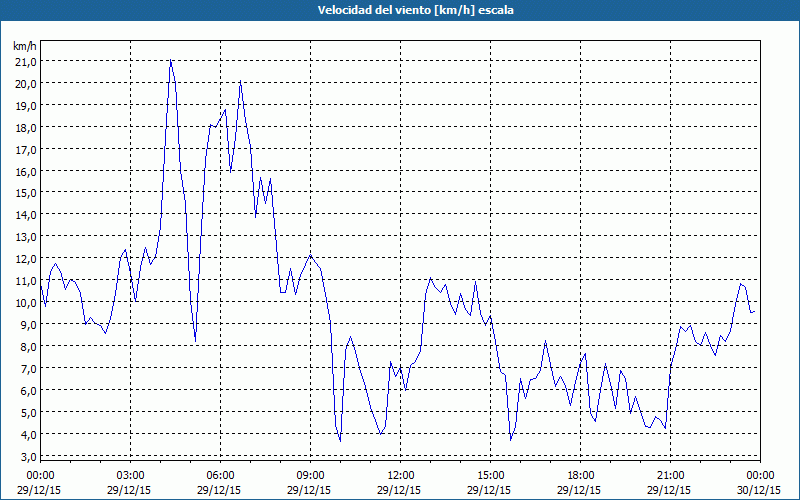Click the 30/12/15 date label
The width and height of the screenshot is (800, 500).
(x=760, y=490)
